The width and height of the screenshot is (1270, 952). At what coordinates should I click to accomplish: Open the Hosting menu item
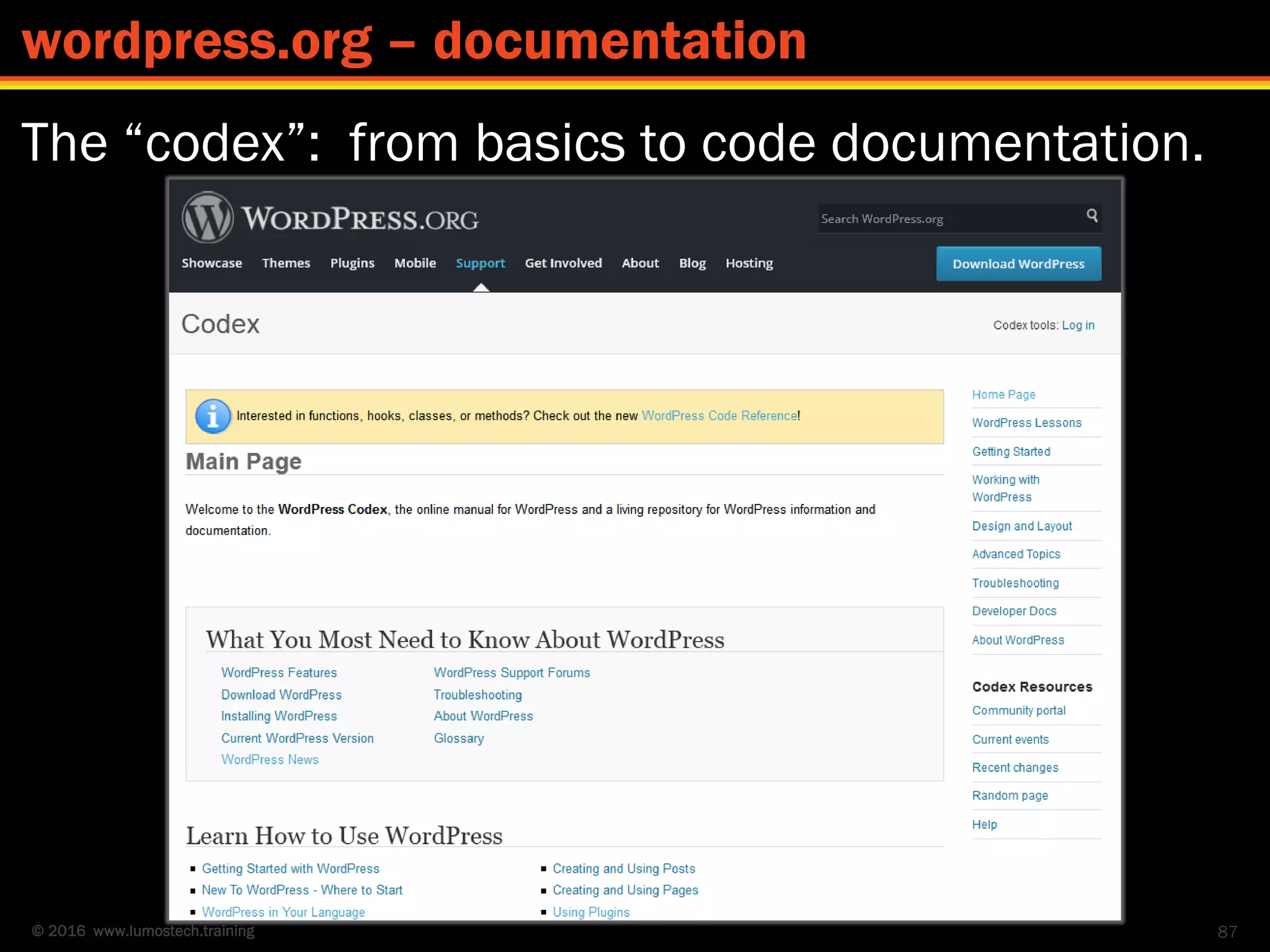[x=749, y=263]
